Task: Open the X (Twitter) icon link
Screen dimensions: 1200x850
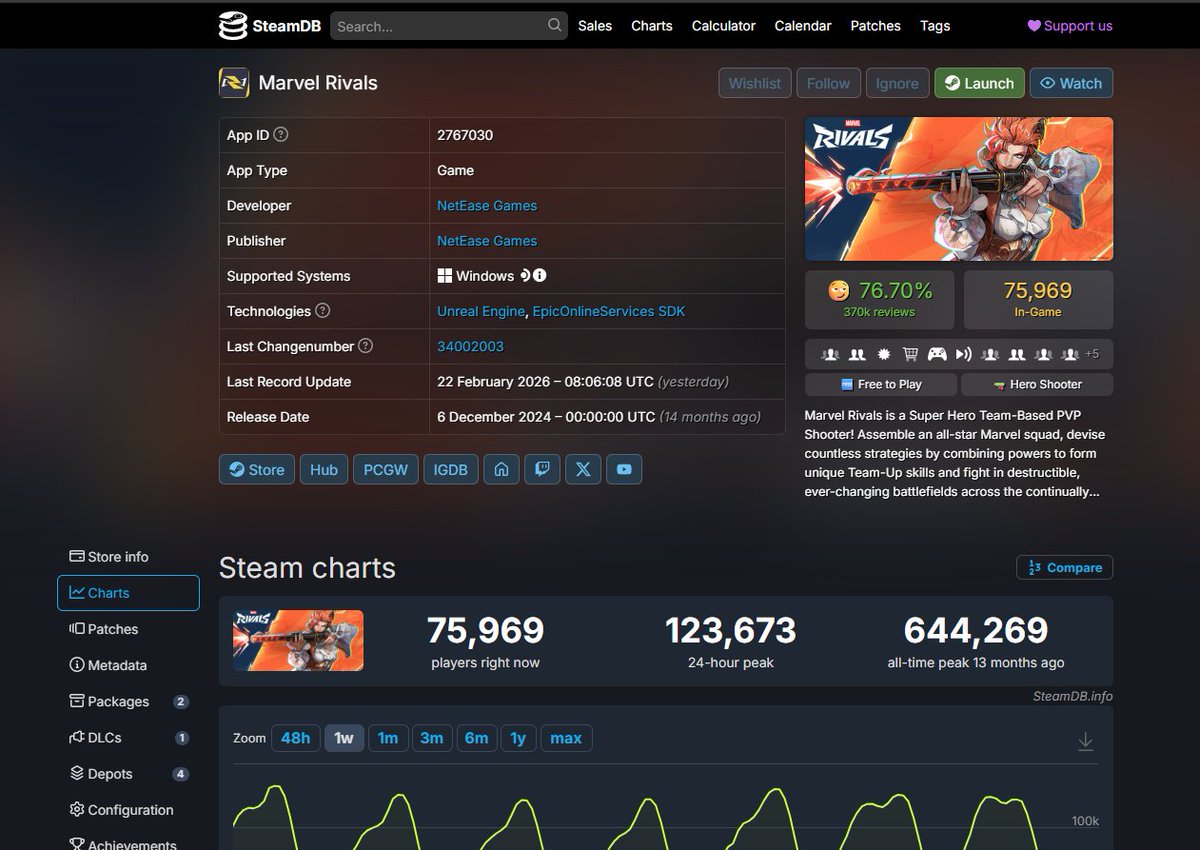Action: point(583,469)
